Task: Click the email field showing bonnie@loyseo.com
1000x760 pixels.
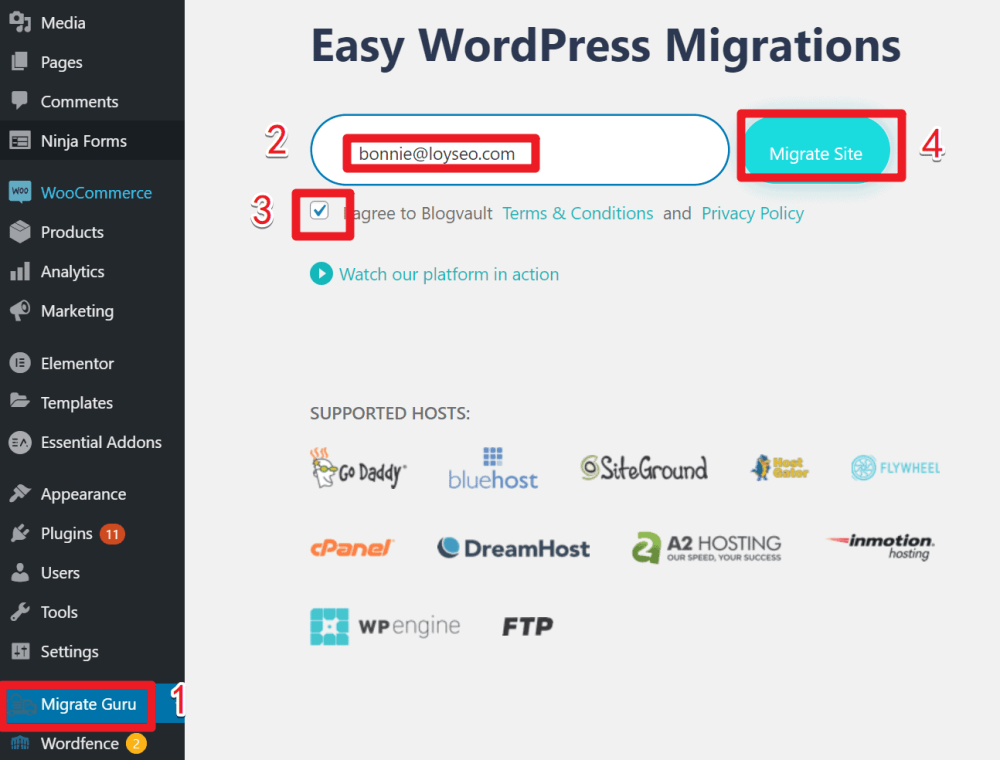Action: coord(520,150)
